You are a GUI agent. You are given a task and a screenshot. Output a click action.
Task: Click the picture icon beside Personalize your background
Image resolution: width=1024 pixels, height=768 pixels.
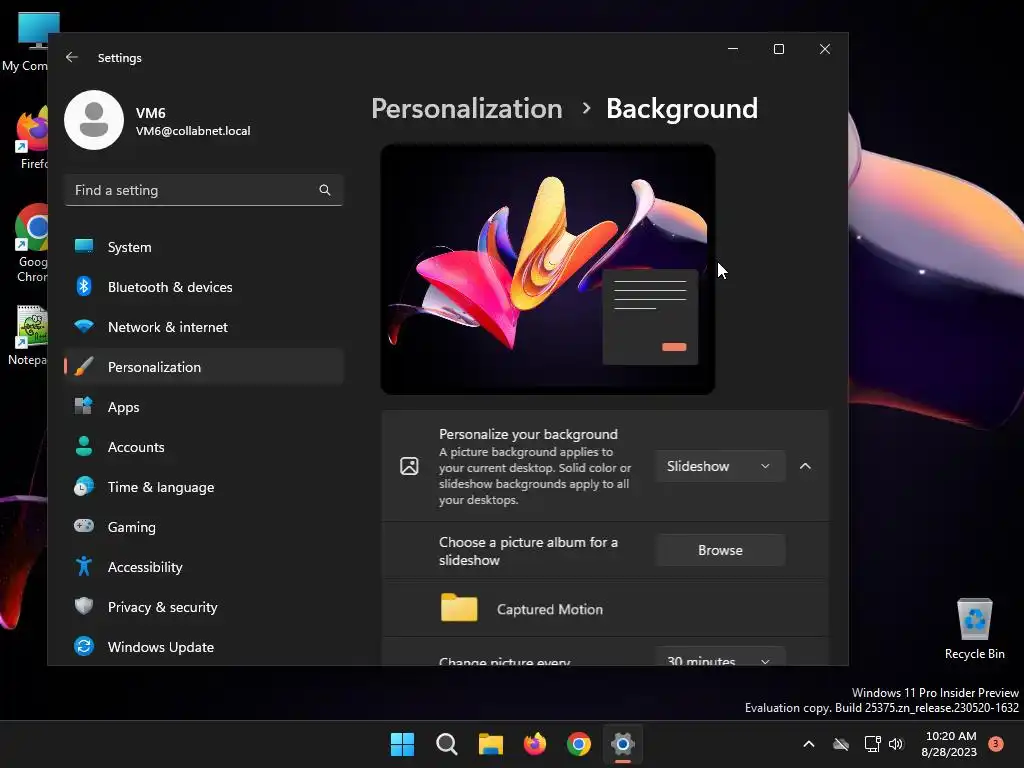409,466
